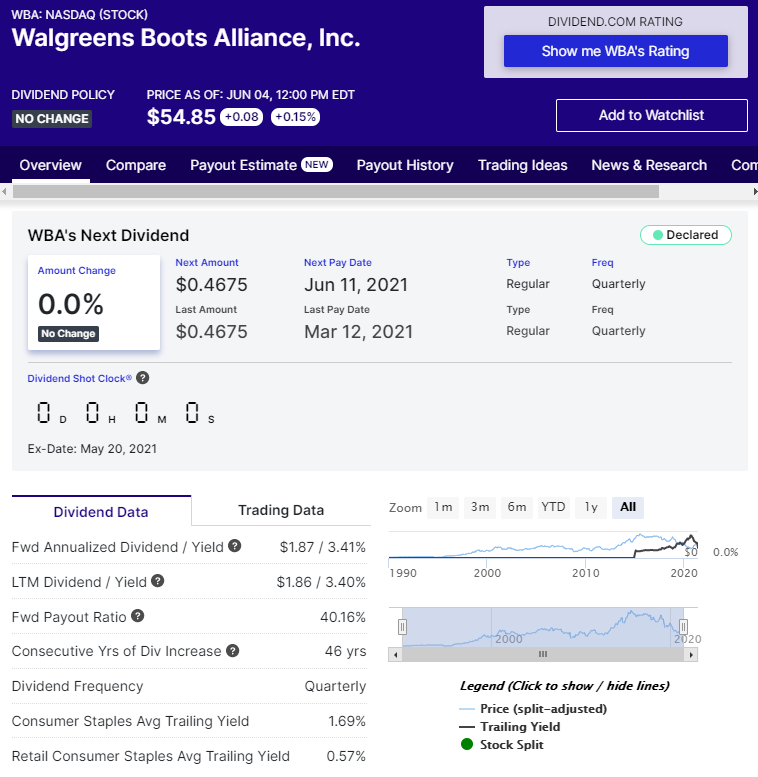Select the Dividend Data tab
The image size is (758, 777).
pos(101,511)
